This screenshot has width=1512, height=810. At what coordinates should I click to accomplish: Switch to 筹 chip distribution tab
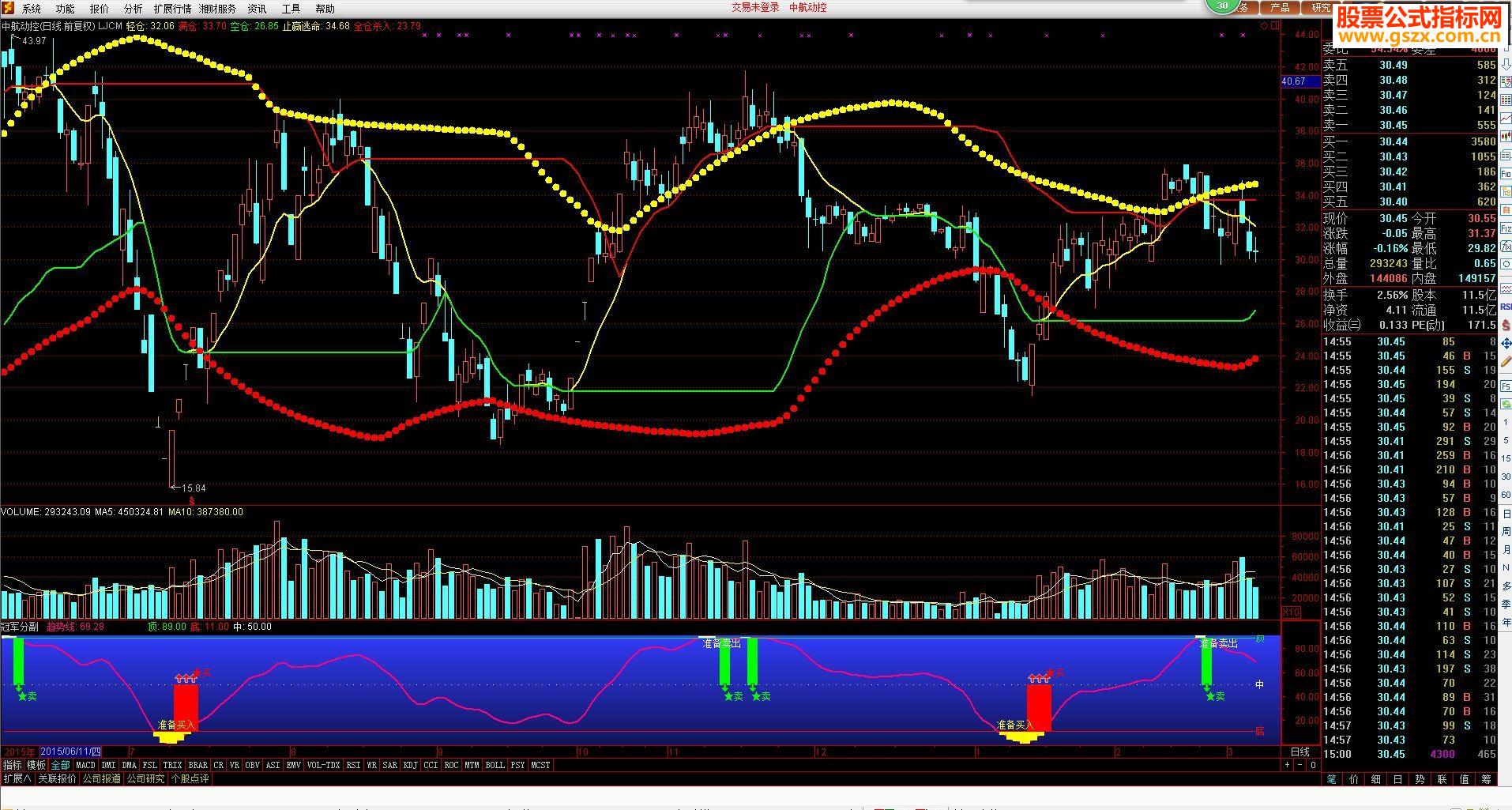[x=1487, y=779]
